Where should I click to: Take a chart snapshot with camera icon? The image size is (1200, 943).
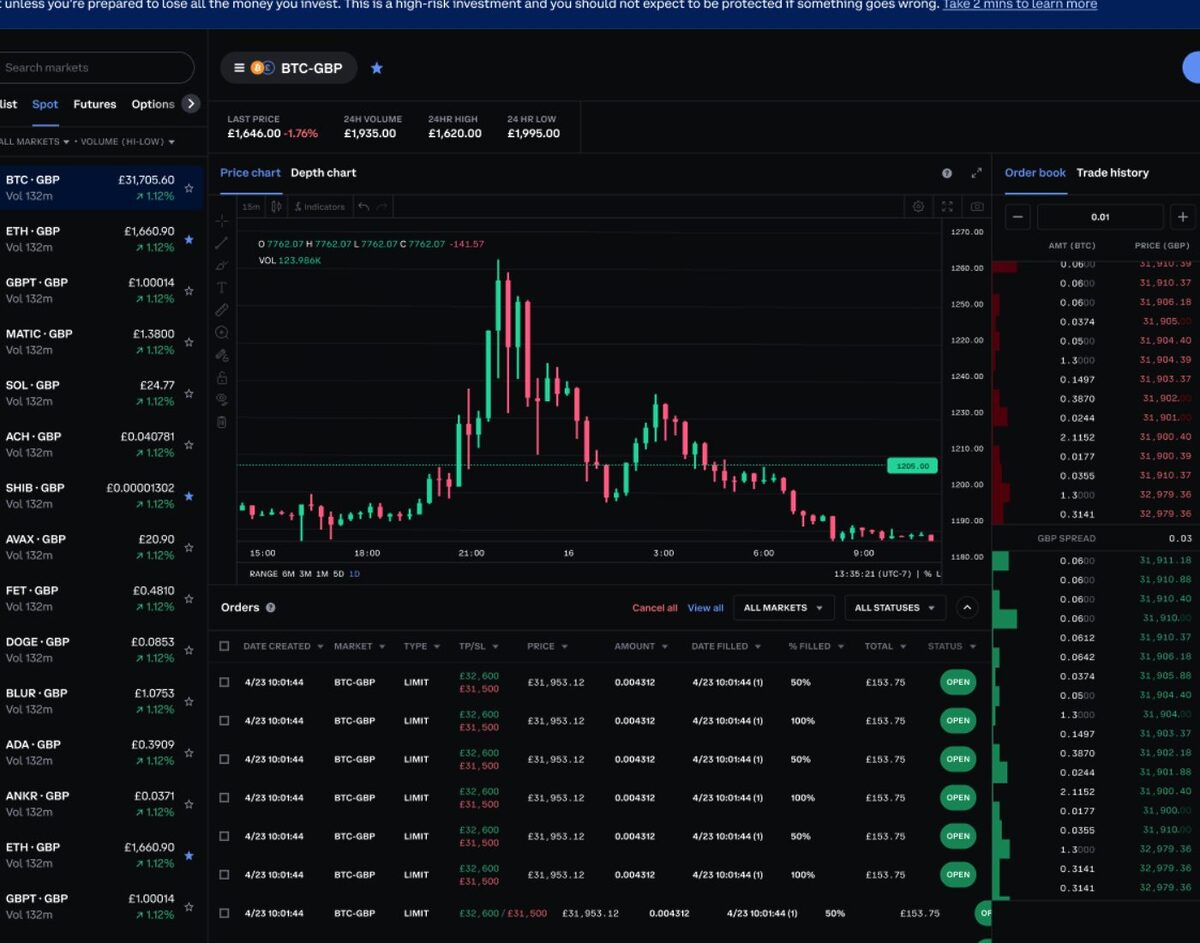coord(977,207)
